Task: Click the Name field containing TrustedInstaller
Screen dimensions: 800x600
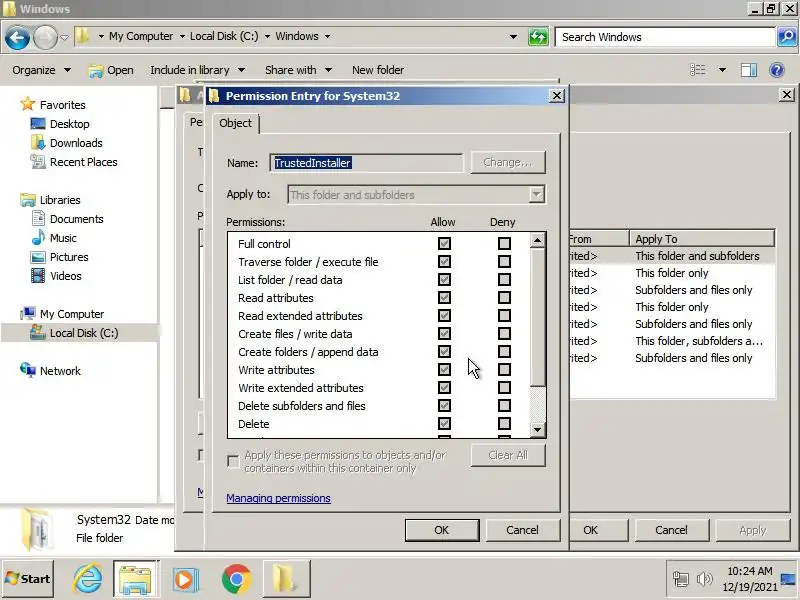Action: tap(366, 163)
